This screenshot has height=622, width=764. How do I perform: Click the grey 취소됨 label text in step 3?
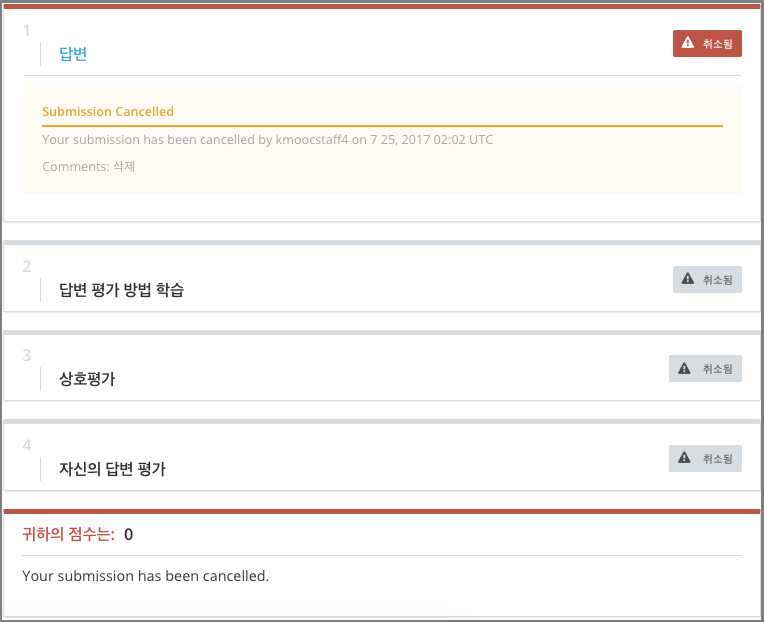[x=717, y=369]
